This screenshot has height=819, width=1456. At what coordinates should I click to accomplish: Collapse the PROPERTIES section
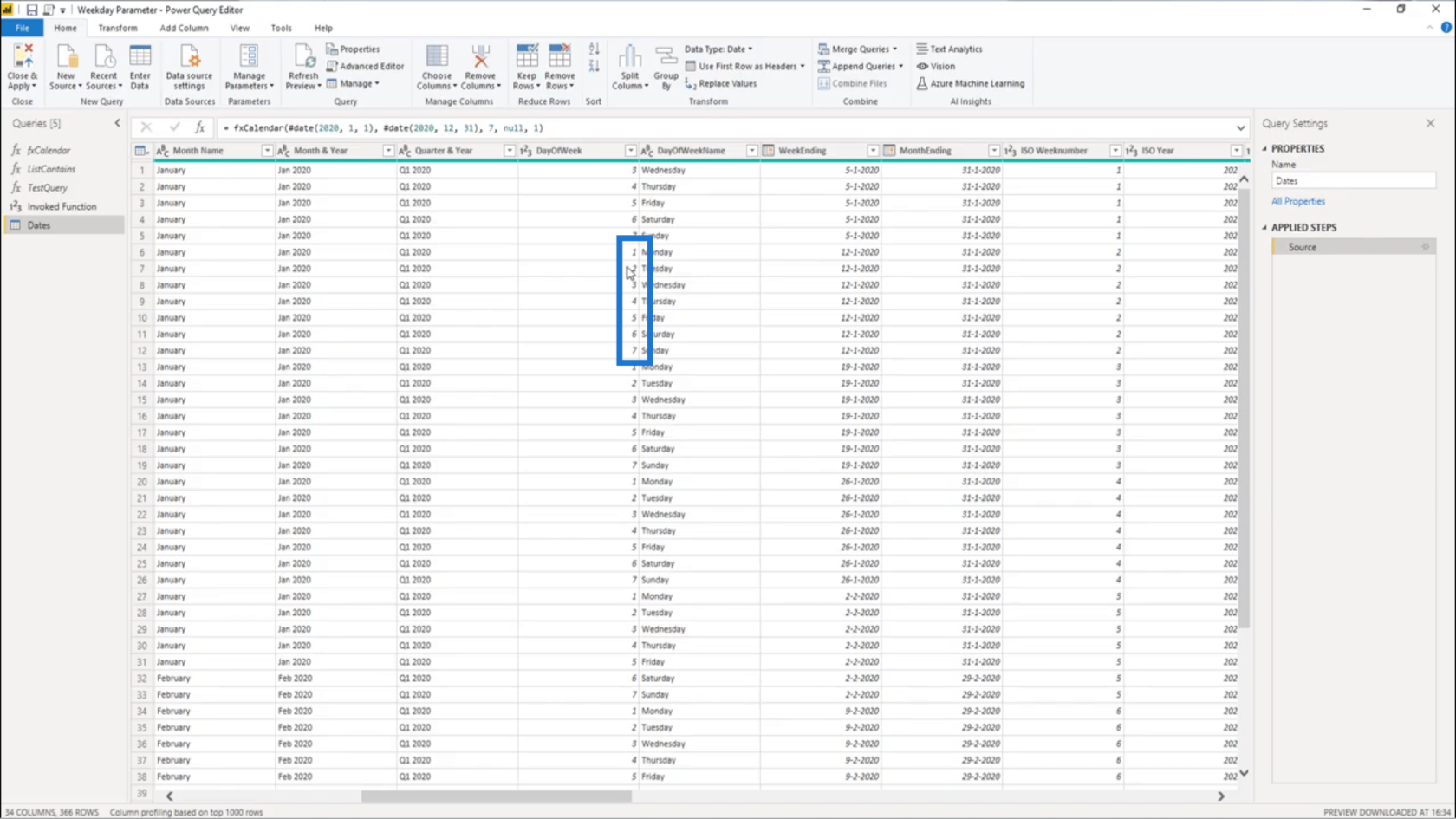(1264, 149)
